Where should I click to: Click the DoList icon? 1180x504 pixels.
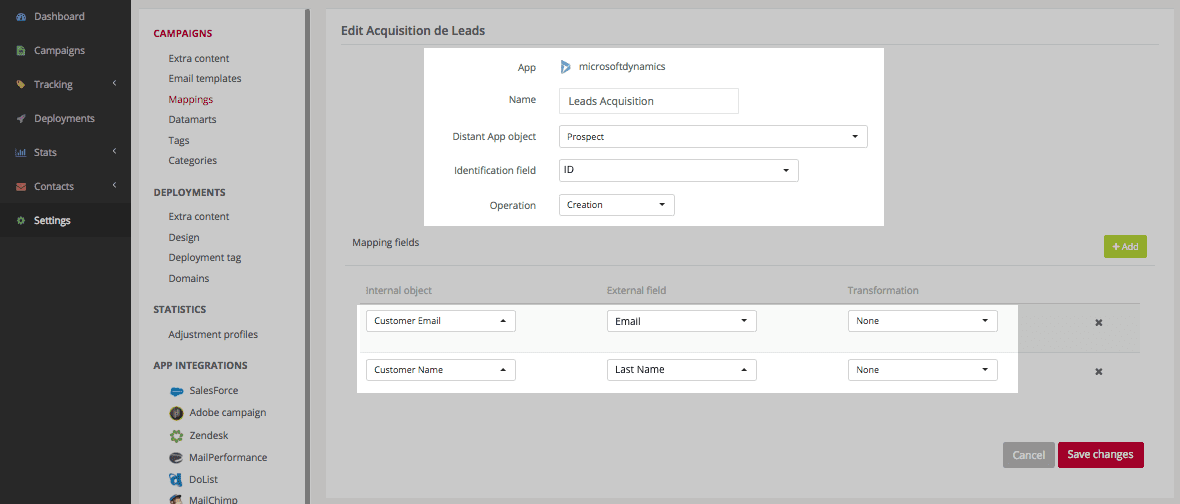[x=177, y=479]
